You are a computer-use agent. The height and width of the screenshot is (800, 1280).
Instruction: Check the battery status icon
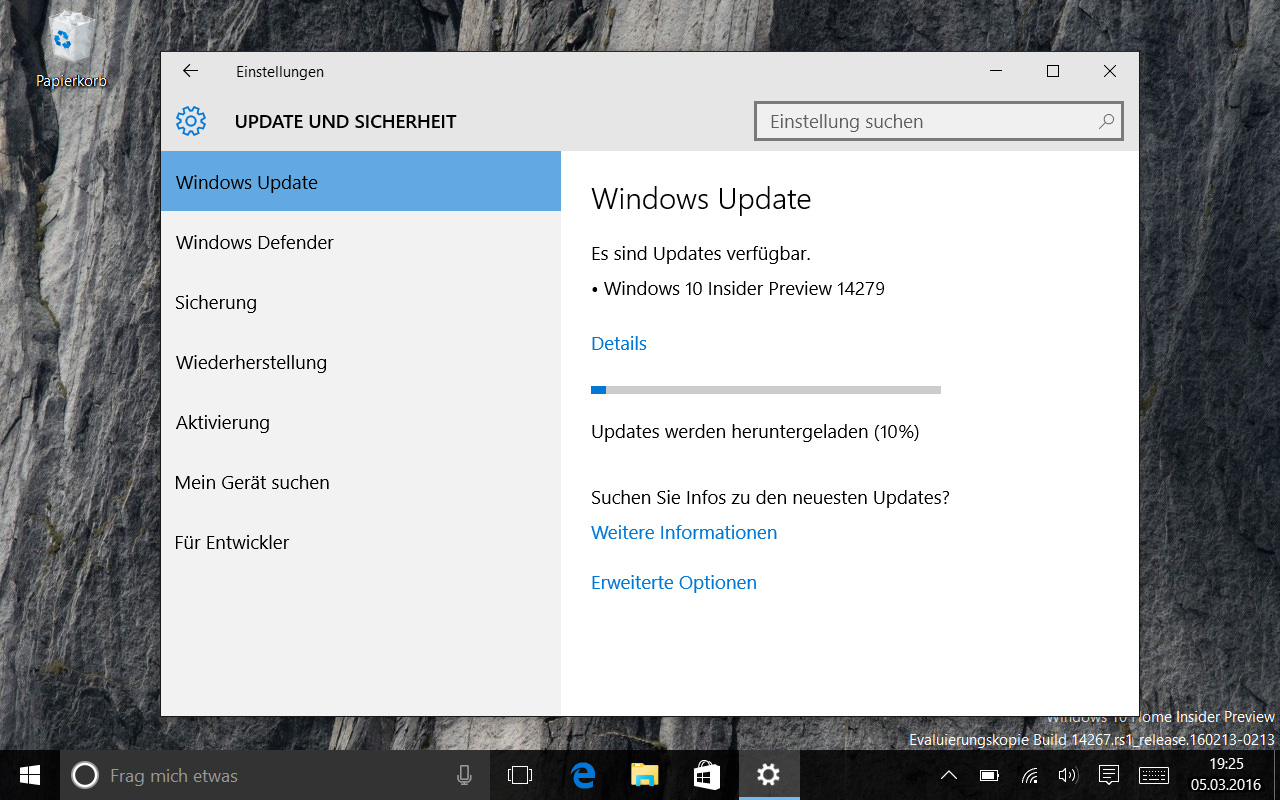pyautogui.click(x=989, y=775)
